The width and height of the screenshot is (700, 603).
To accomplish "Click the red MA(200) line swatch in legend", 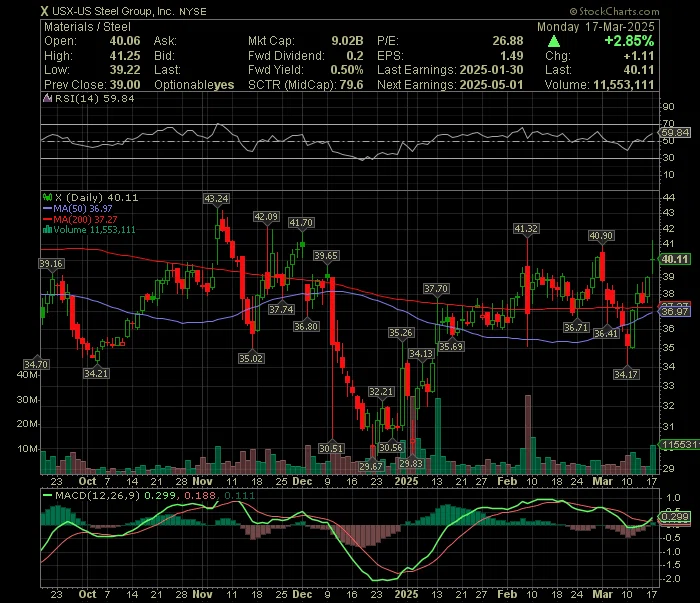I will point(47,220).
